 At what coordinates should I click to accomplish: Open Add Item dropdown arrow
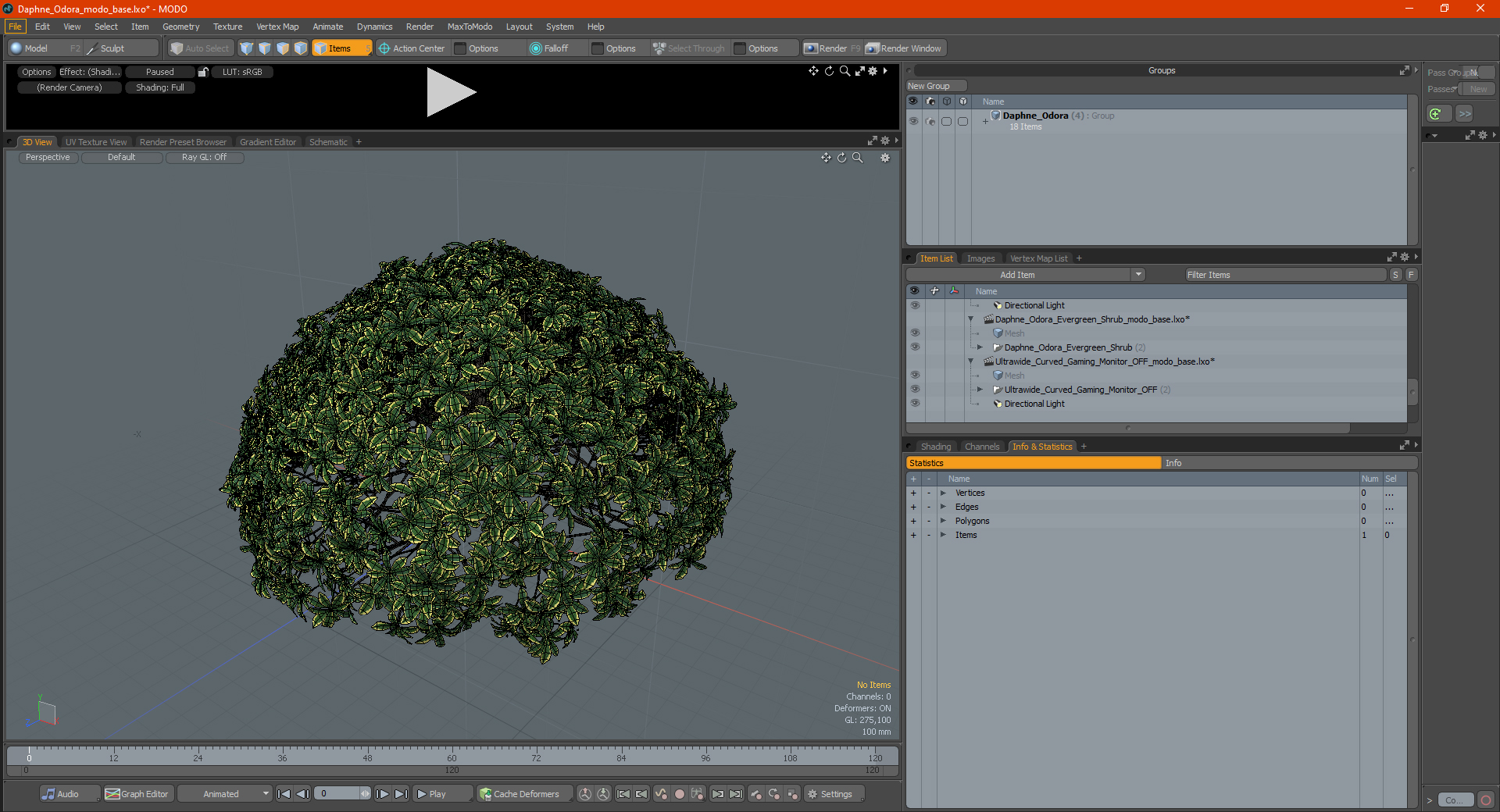coord(1138,275)
